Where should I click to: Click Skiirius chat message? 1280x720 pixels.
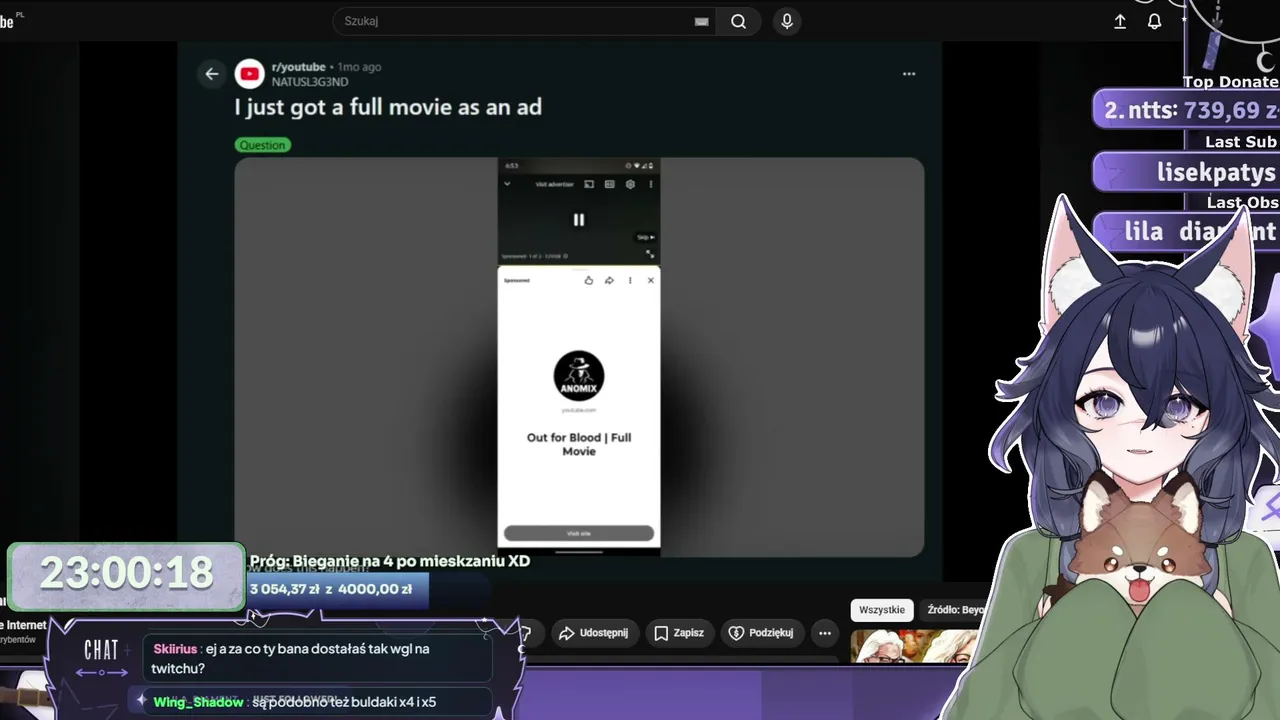tap(319, 658)
